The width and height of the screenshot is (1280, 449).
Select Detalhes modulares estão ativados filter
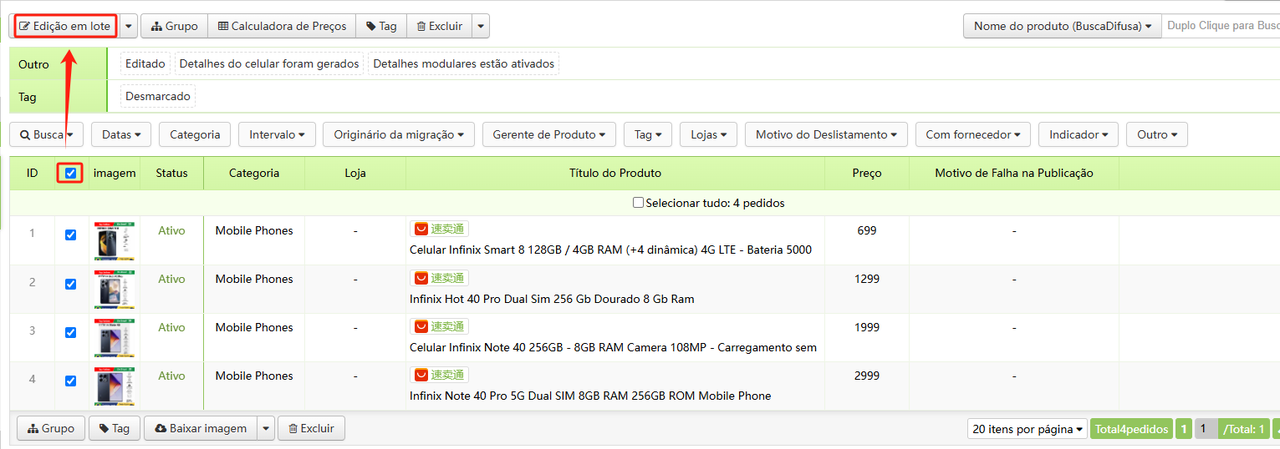[463, 63]
